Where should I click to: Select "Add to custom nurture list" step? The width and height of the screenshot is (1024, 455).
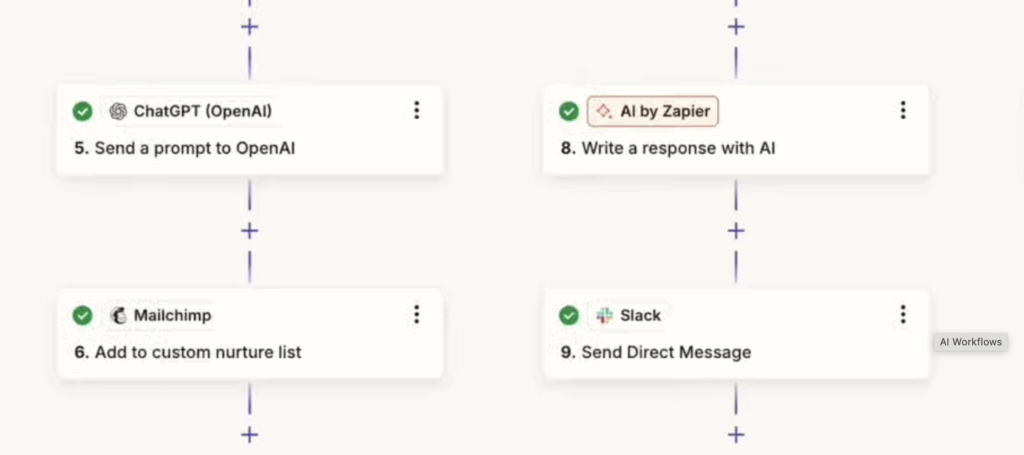pos(198,352)
